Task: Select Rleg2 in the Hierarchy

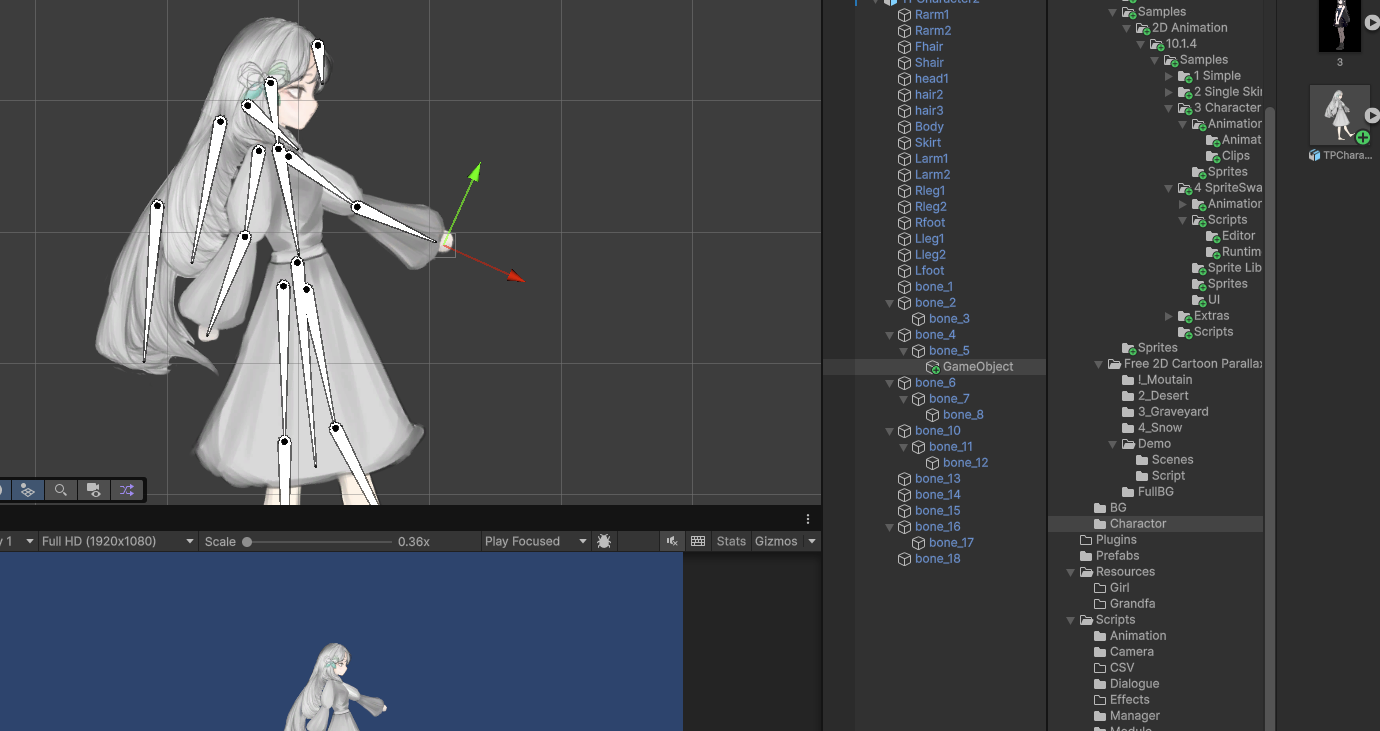Action: click(930, 207)
